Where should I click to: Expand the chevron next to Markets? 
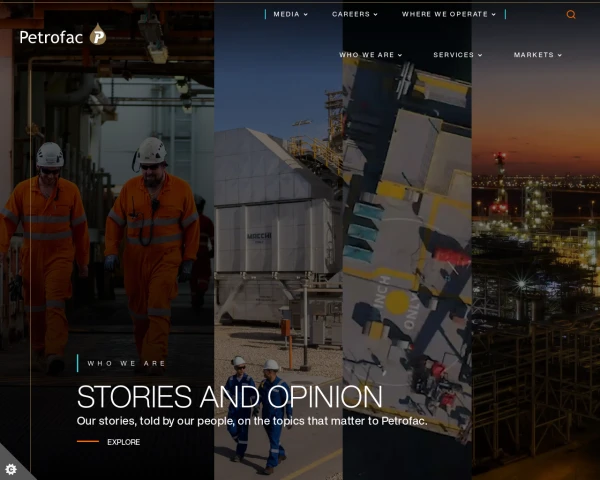tap(559, 55)
